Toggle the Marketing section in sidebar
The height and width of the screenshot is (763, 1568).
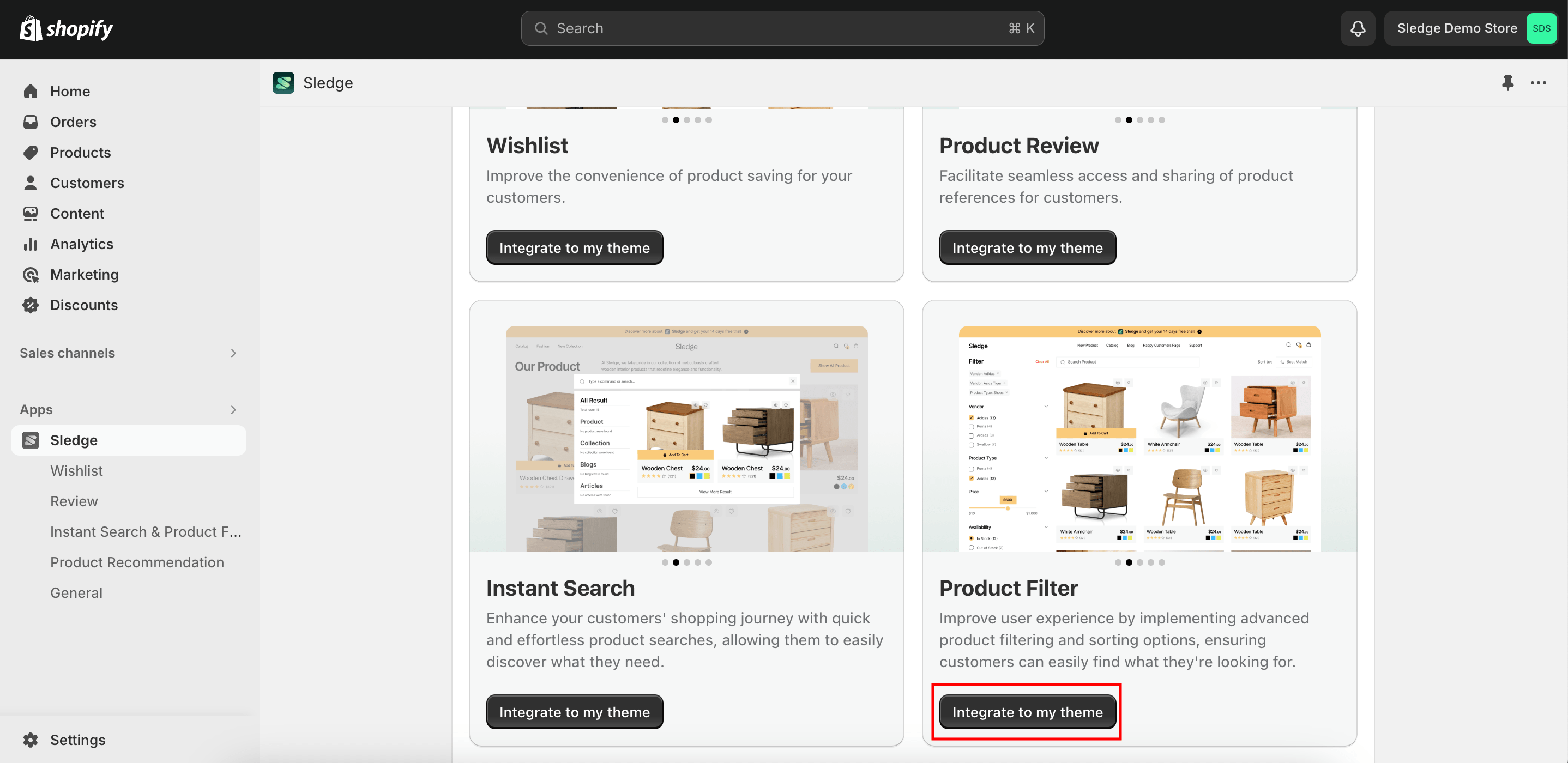84,274
